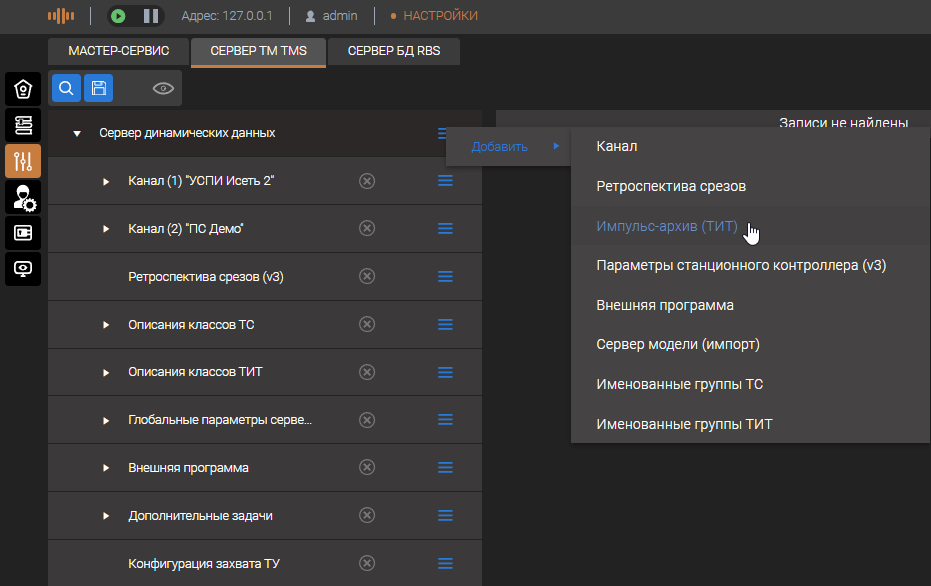Collapse the Сервер динамических данных node

pos(77,133)
